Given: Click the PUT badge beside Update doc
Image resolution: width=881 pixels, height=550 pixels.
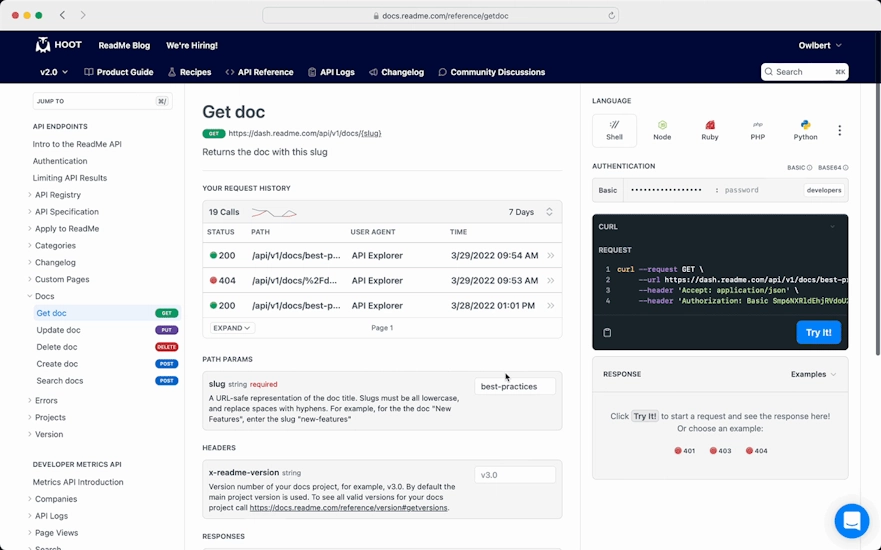Looking at the screenshot, I should [x=166, y=330].
